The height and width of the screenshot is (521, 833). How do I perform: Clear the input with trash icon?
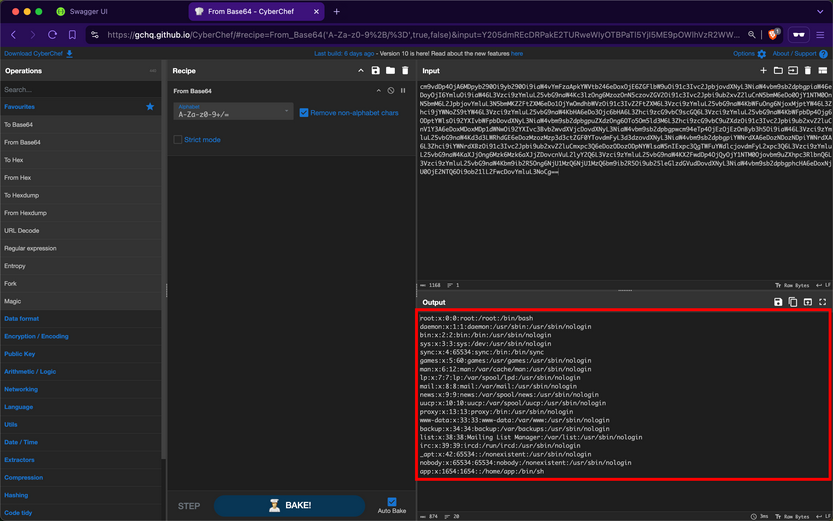[808, 71]
